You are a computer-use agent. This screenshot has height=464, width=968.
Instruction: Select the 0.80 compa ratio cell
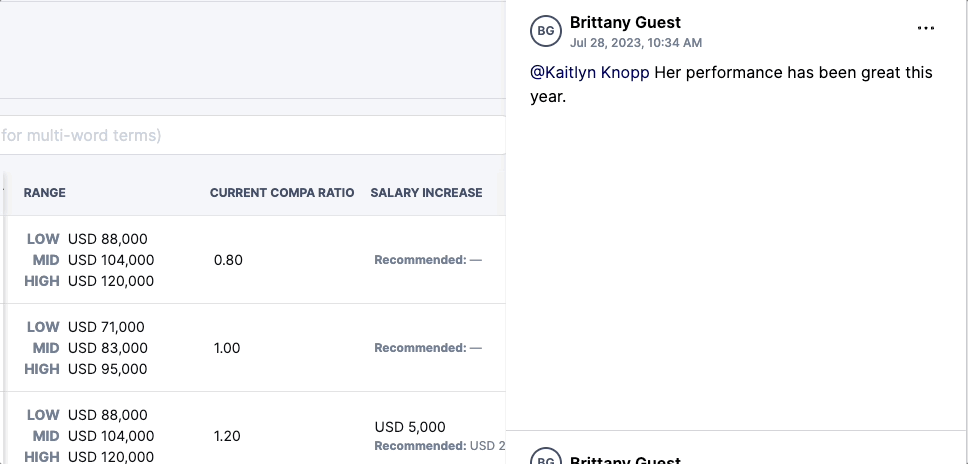point(228,260)
